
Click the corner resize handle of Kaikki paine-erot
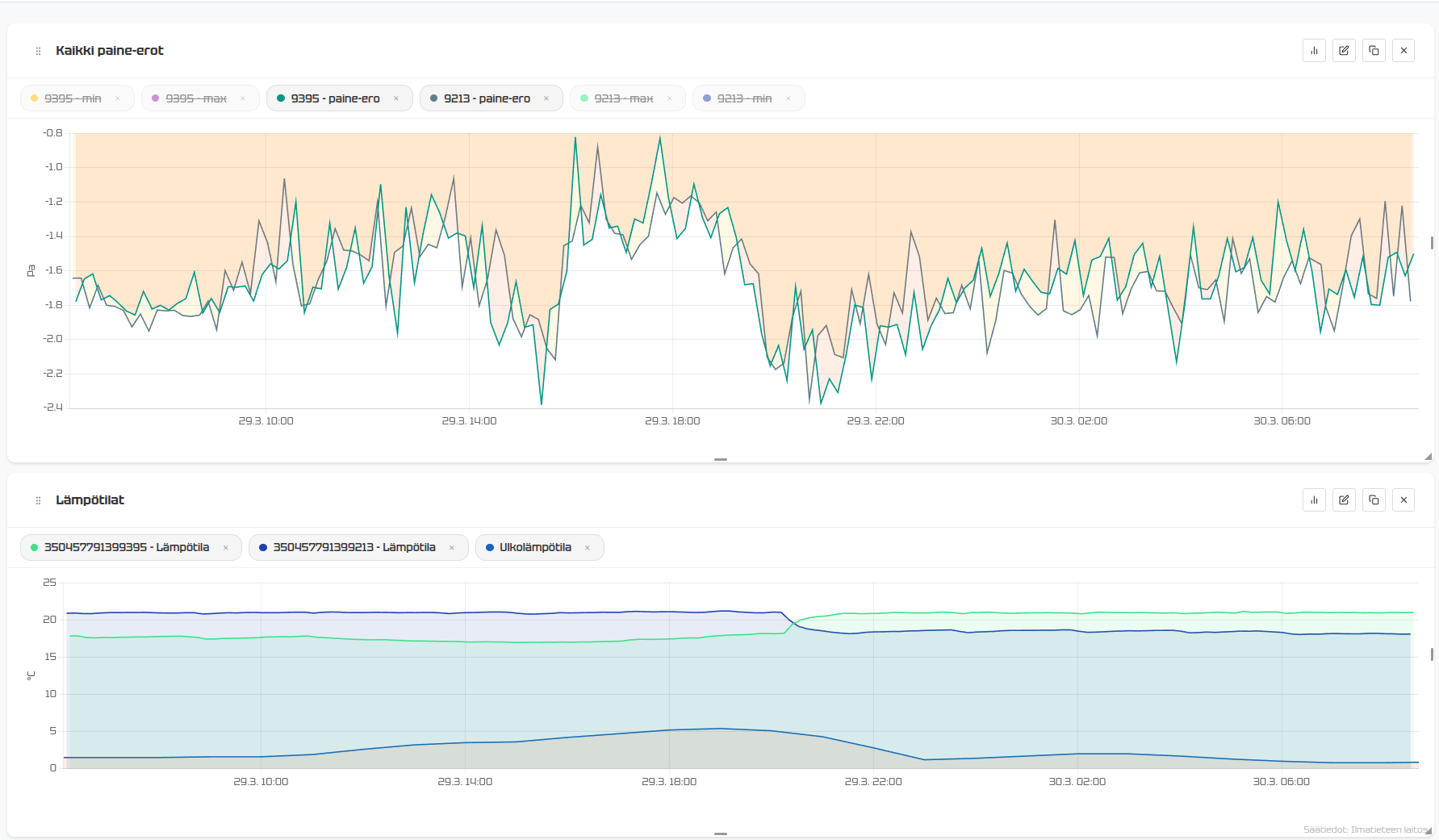[1428, 457]
